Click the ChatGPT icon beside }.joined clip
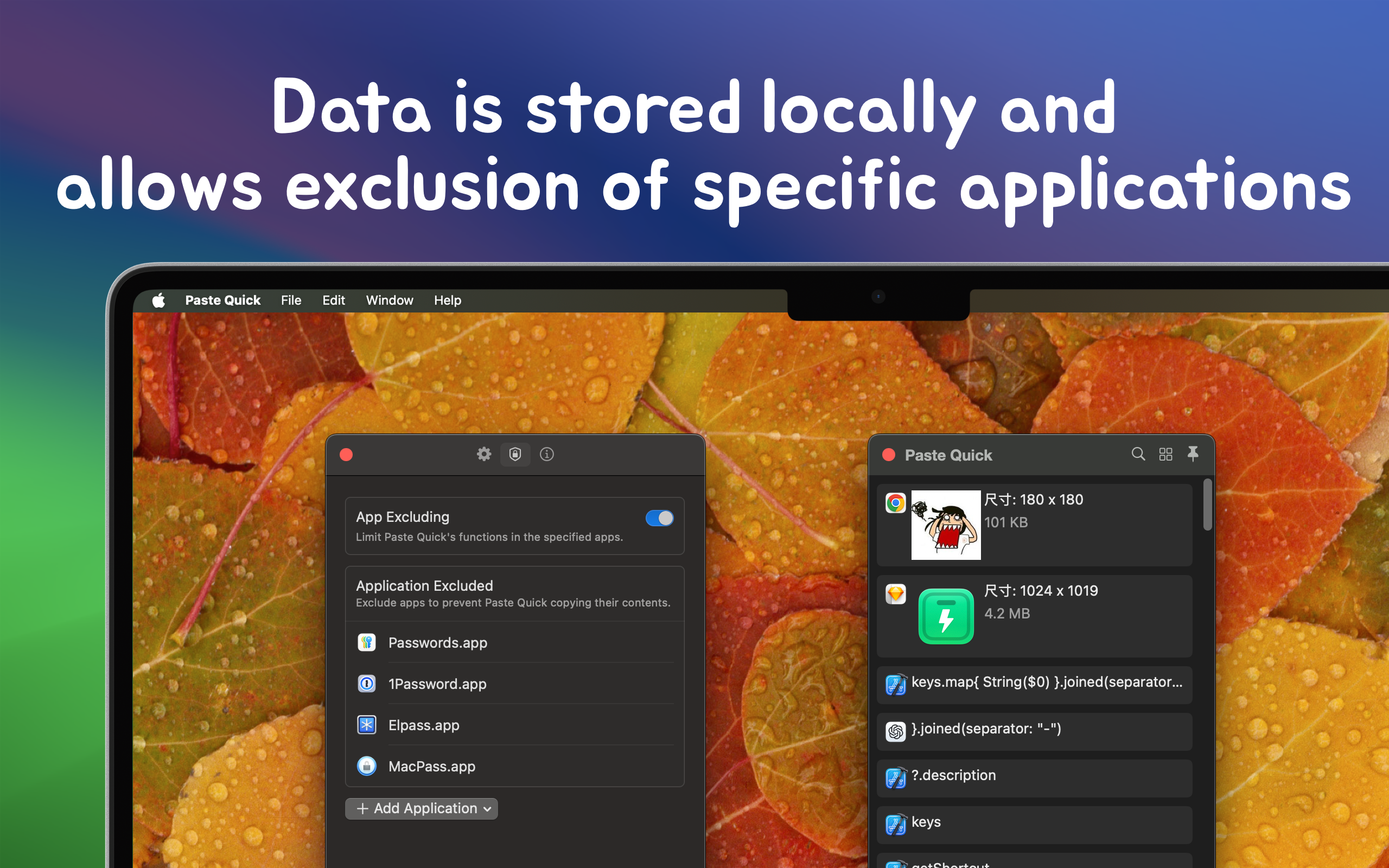This screenshot has height=868, width=1389. (895, 731)
